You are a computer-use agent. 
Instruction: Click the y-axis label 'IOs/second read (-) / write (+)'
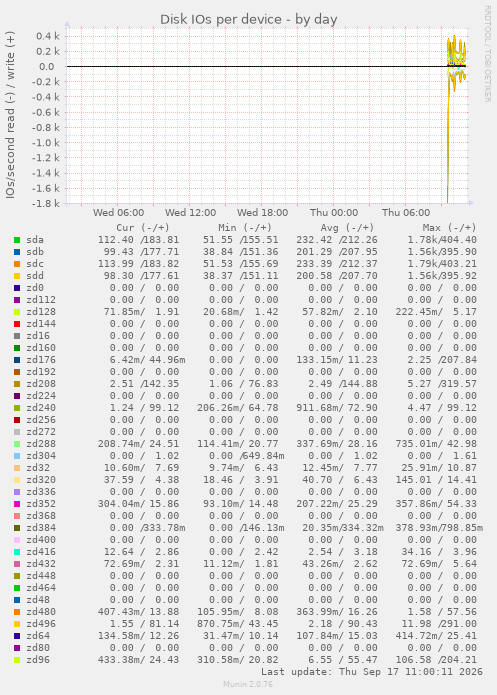(10, 114)
